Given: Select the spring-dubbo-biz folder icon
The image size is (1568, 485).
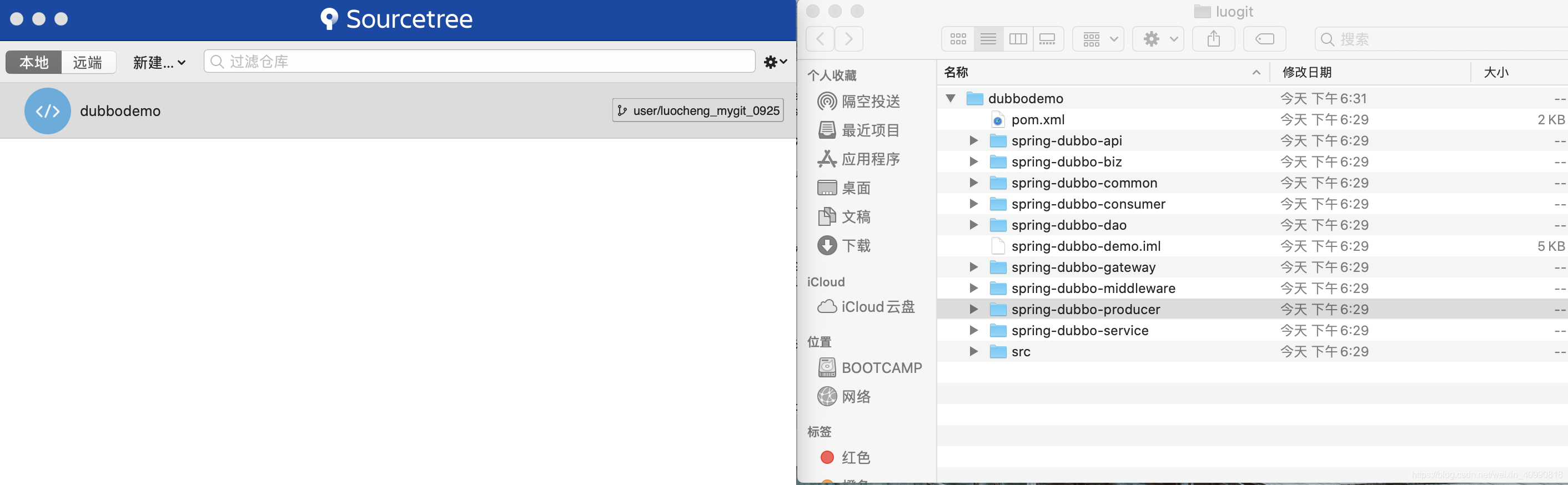Looking at the screenshot, I should 998,161.
